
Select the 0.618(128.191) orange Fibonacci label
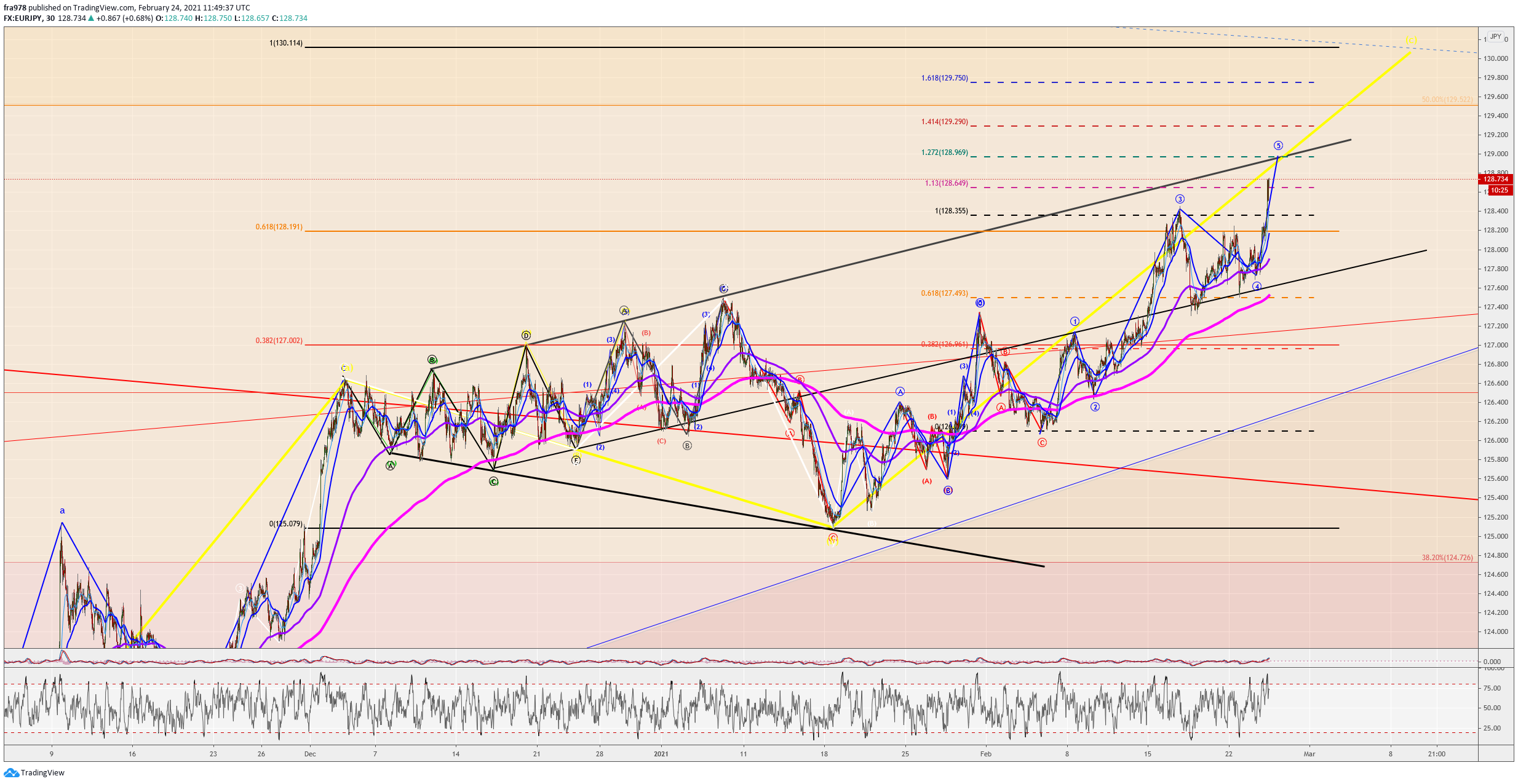[x=279, y=228]
